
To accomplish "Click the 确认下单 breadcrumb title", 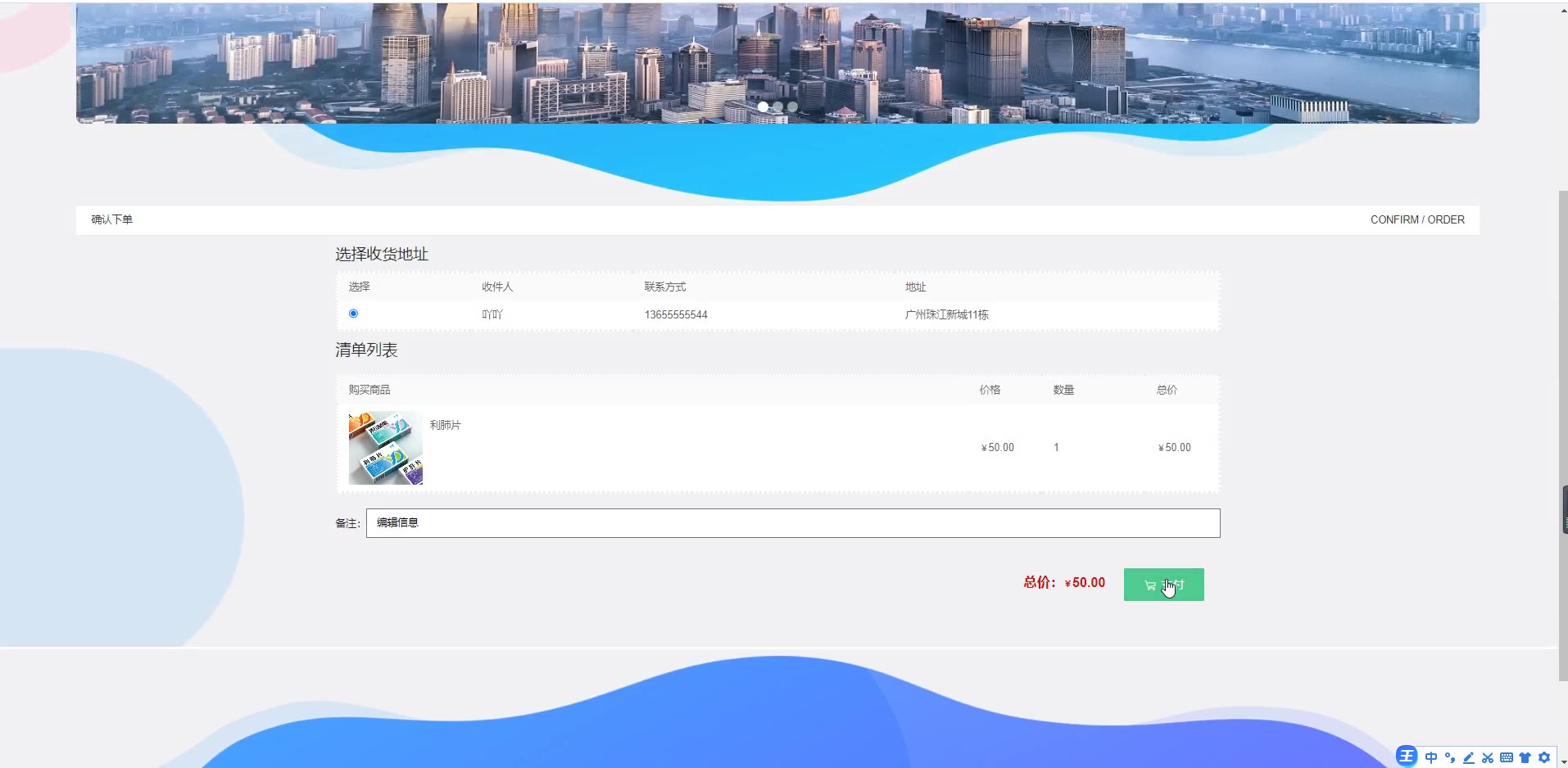I will [111, 219].
